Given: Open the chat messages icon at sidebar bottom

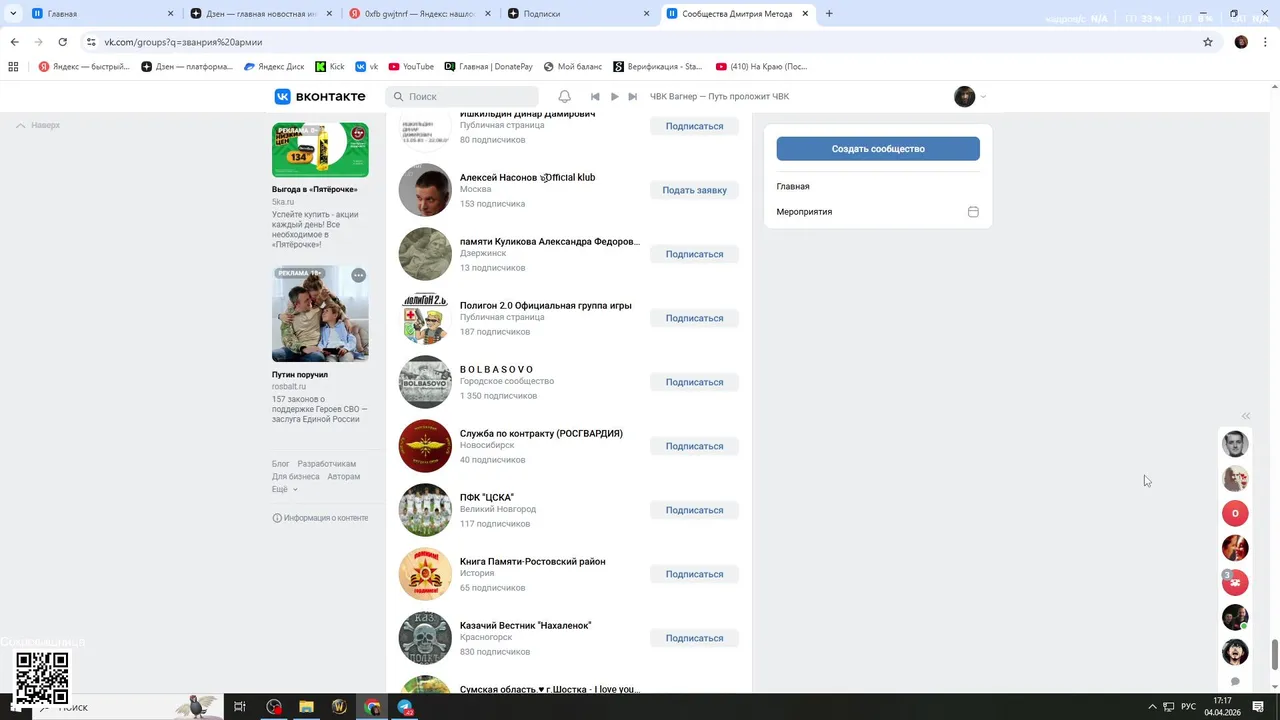Looking at the screenshot, I should tap(1235, 682).
